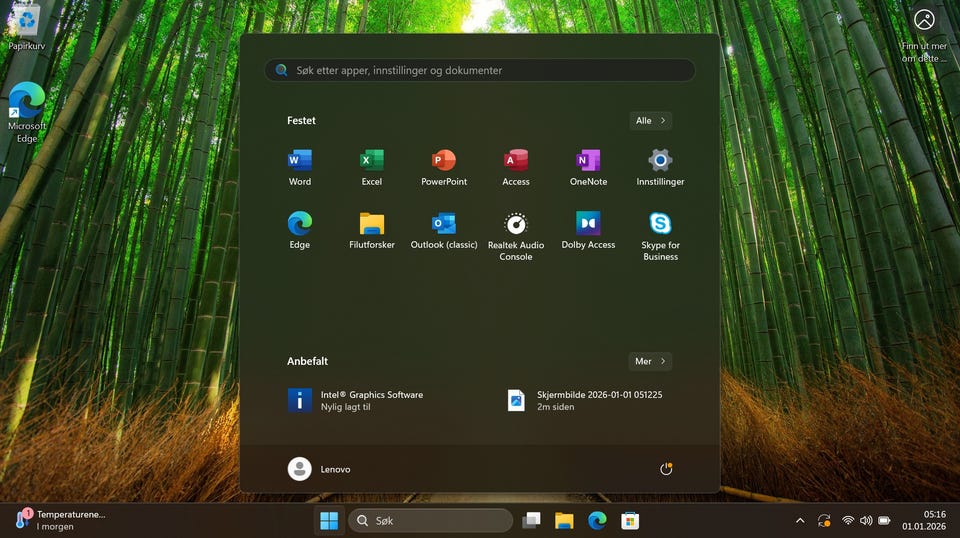Click the sync update tray icon

pyautogui.click(x=824, y=521)
